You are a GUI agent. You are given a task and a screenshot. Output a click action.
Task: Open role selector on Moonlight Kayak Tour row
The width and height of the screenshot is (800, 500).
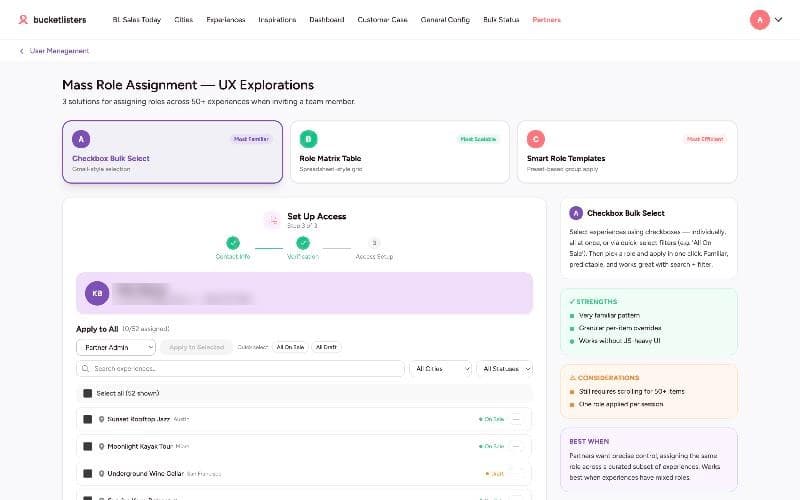(x=516, y=446)
